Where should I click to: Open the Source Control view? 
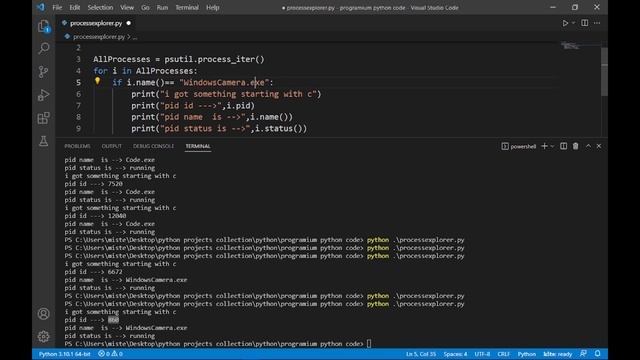[x=44, y=72]
